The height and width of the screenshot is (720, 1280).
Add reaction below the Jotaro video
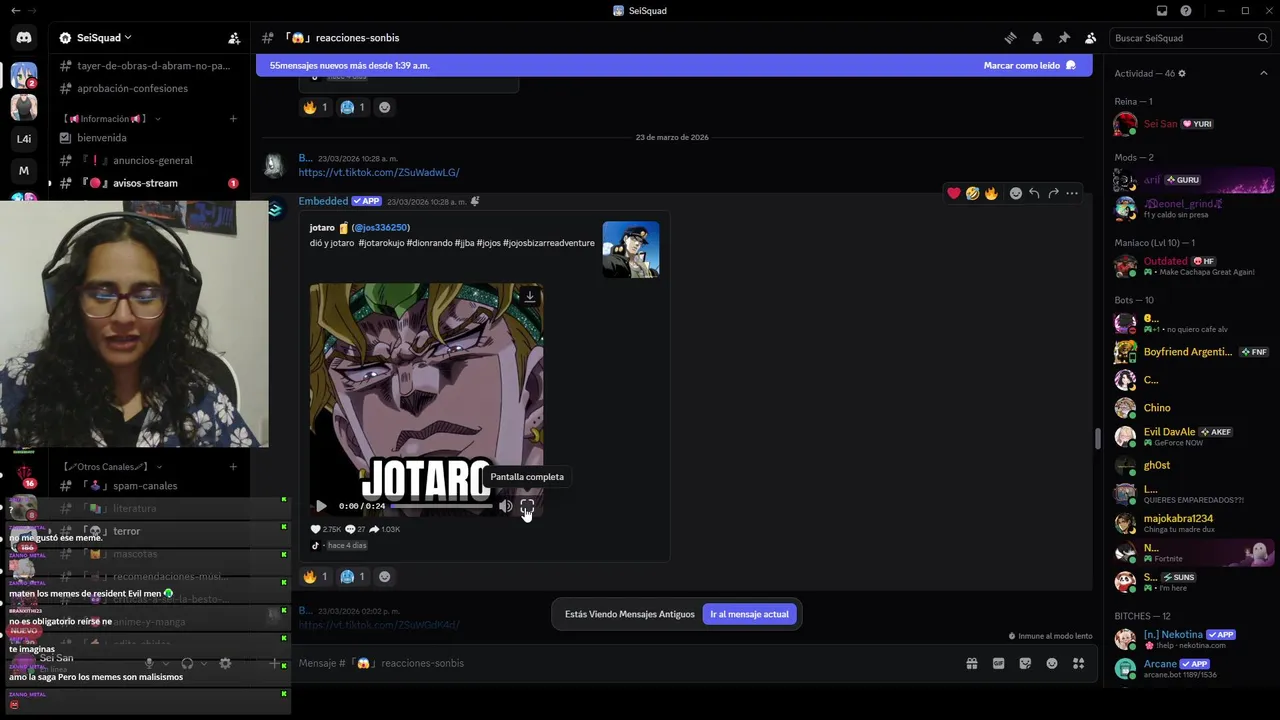[x=385, y=577]
